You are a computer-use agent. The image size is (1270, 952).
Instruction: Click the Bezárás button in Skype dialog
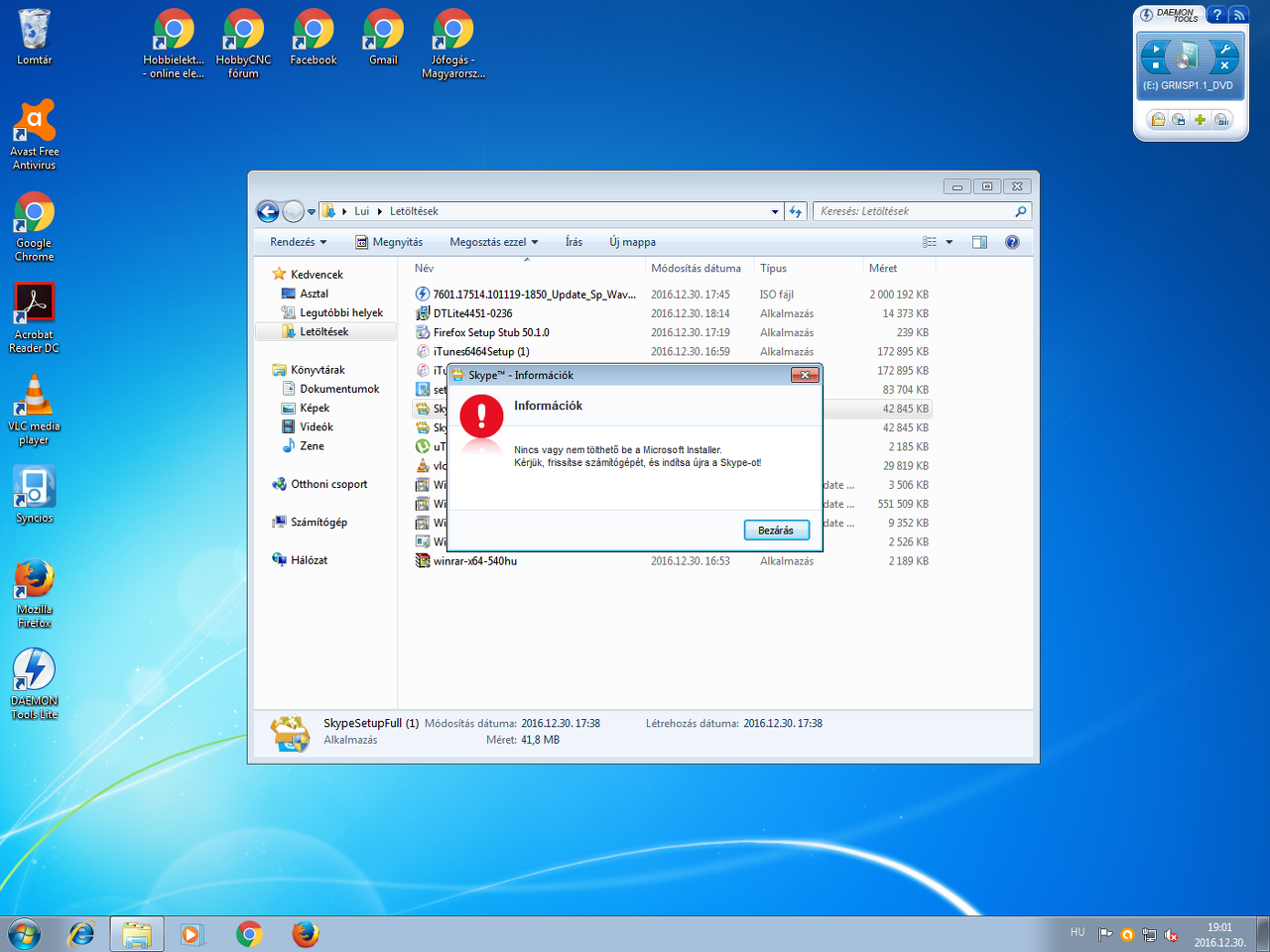[x=777, y=531]
